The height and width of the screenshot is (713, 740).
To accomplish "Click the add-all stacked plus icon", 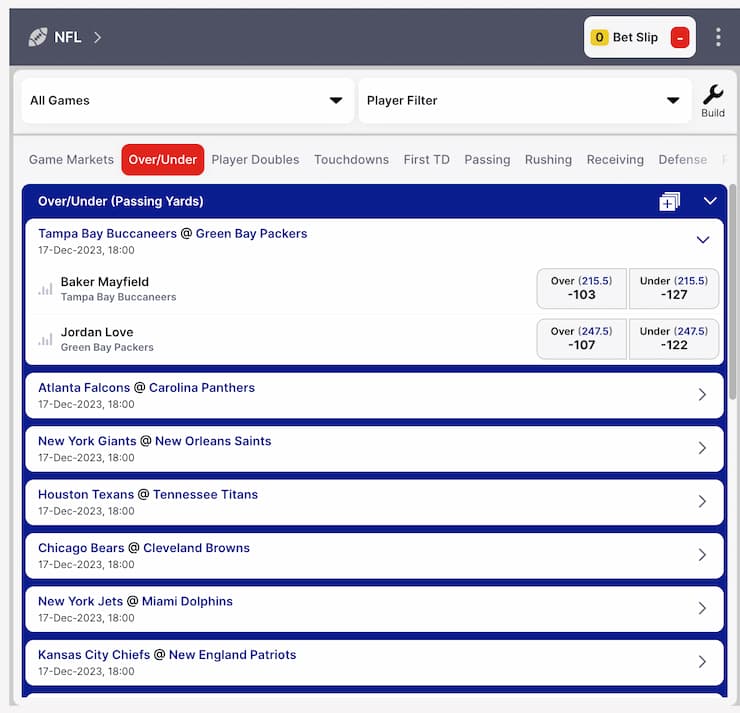I will coord(669,201).
